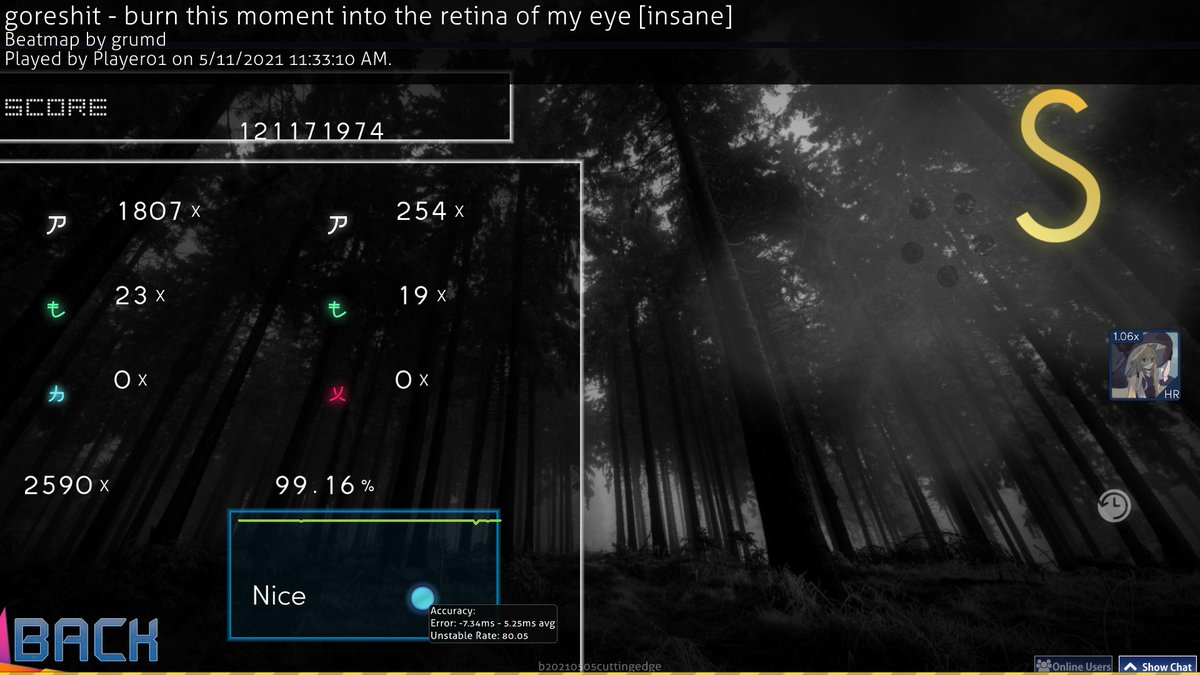
Task: Click the blue 50 hit icon
Action: 57,395
